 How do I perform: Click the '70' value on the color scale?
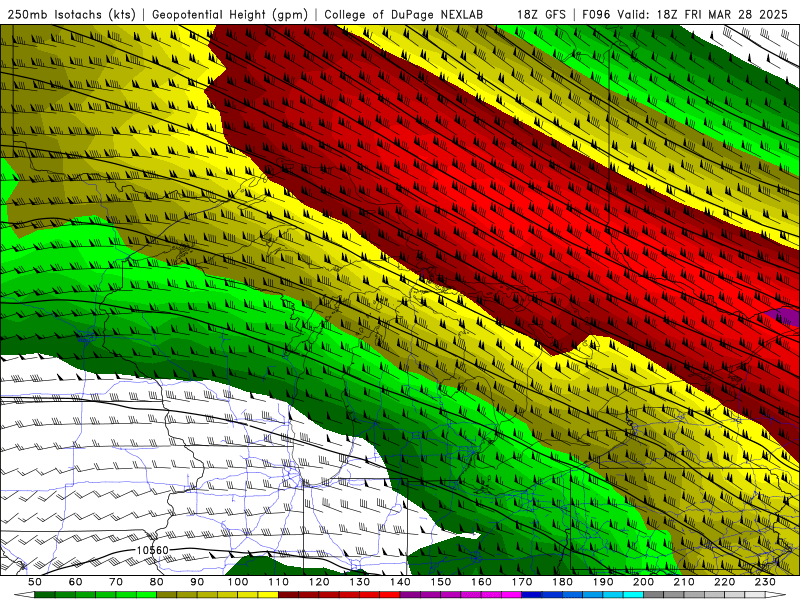pyautogui.click(x=116, y=582)
